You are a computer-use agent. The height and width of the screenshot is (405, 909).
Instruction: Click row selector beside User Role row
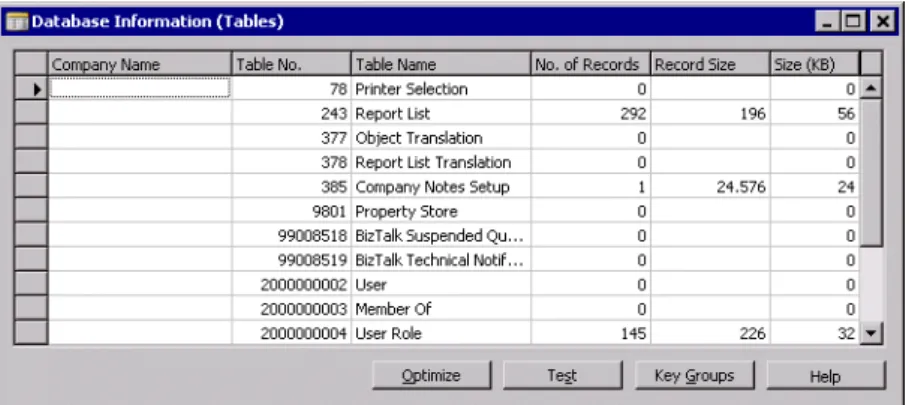[31, 333]
